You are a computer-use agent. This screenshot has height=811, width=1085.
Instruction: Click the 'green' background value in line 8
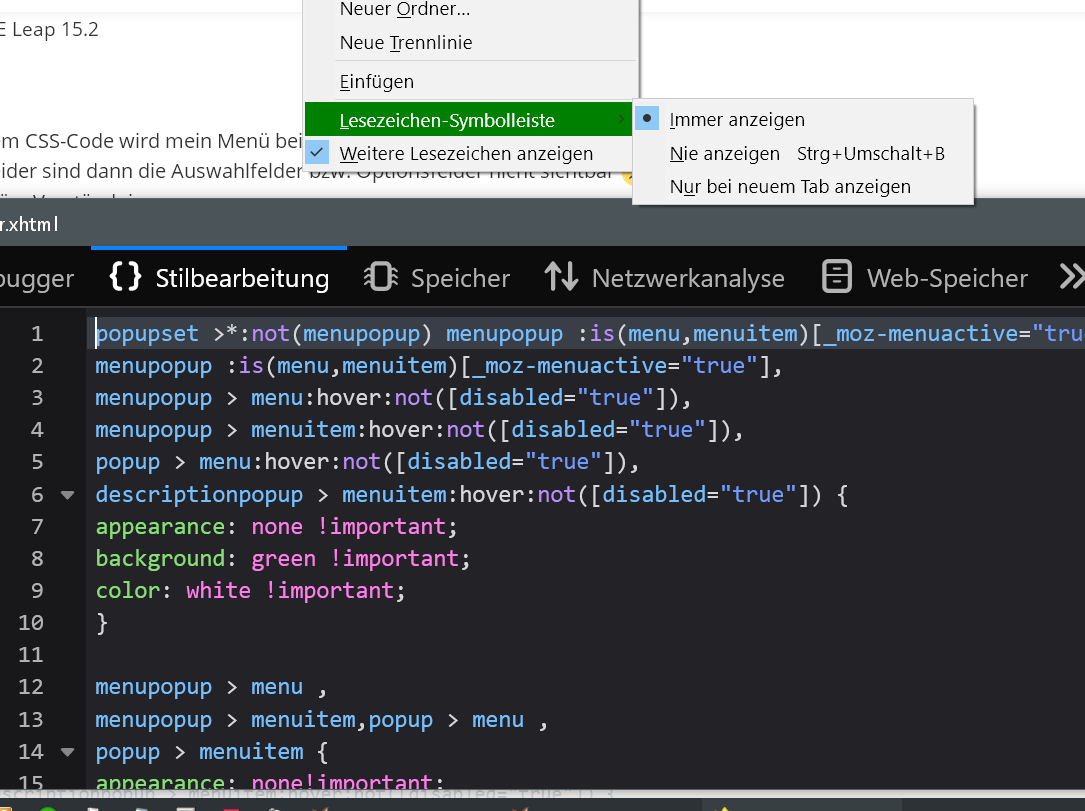coord(283,558)
